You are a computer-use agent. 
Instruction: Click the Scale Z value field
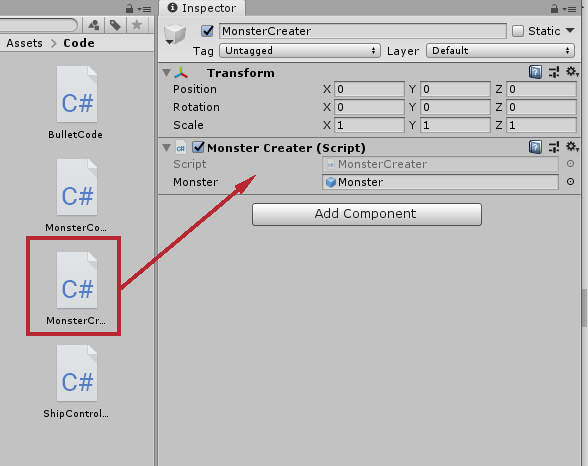click(541, 125)
